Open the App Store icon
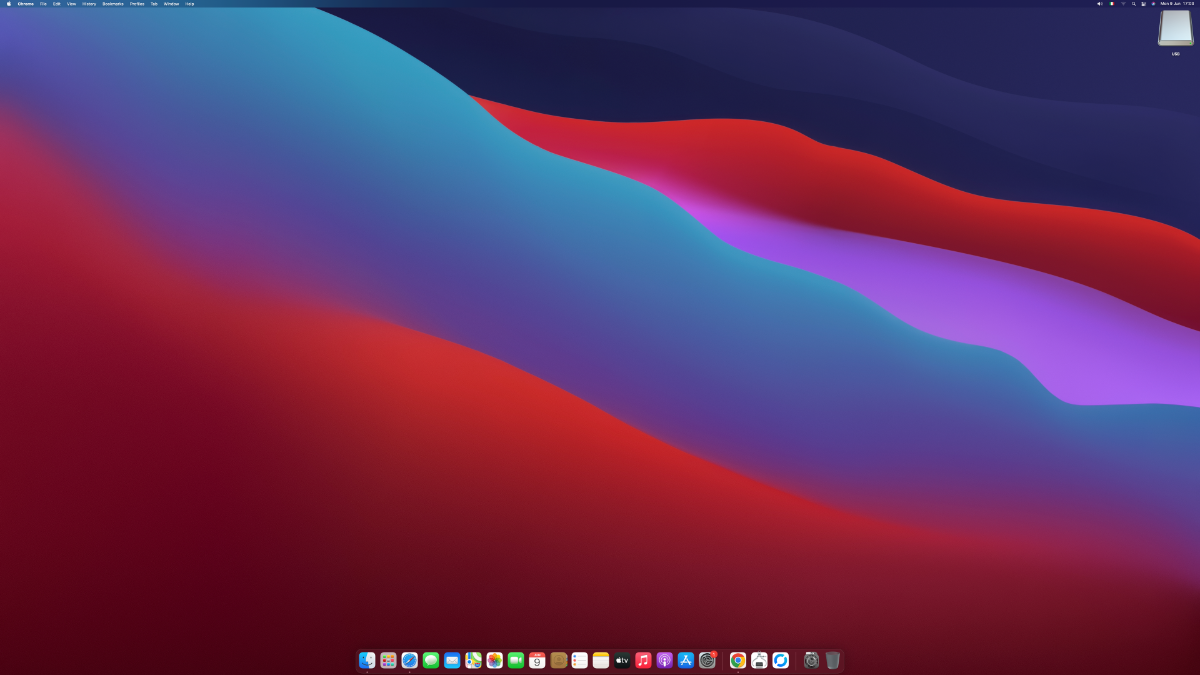Screen dimensions: 1200x675 [686, 660]
